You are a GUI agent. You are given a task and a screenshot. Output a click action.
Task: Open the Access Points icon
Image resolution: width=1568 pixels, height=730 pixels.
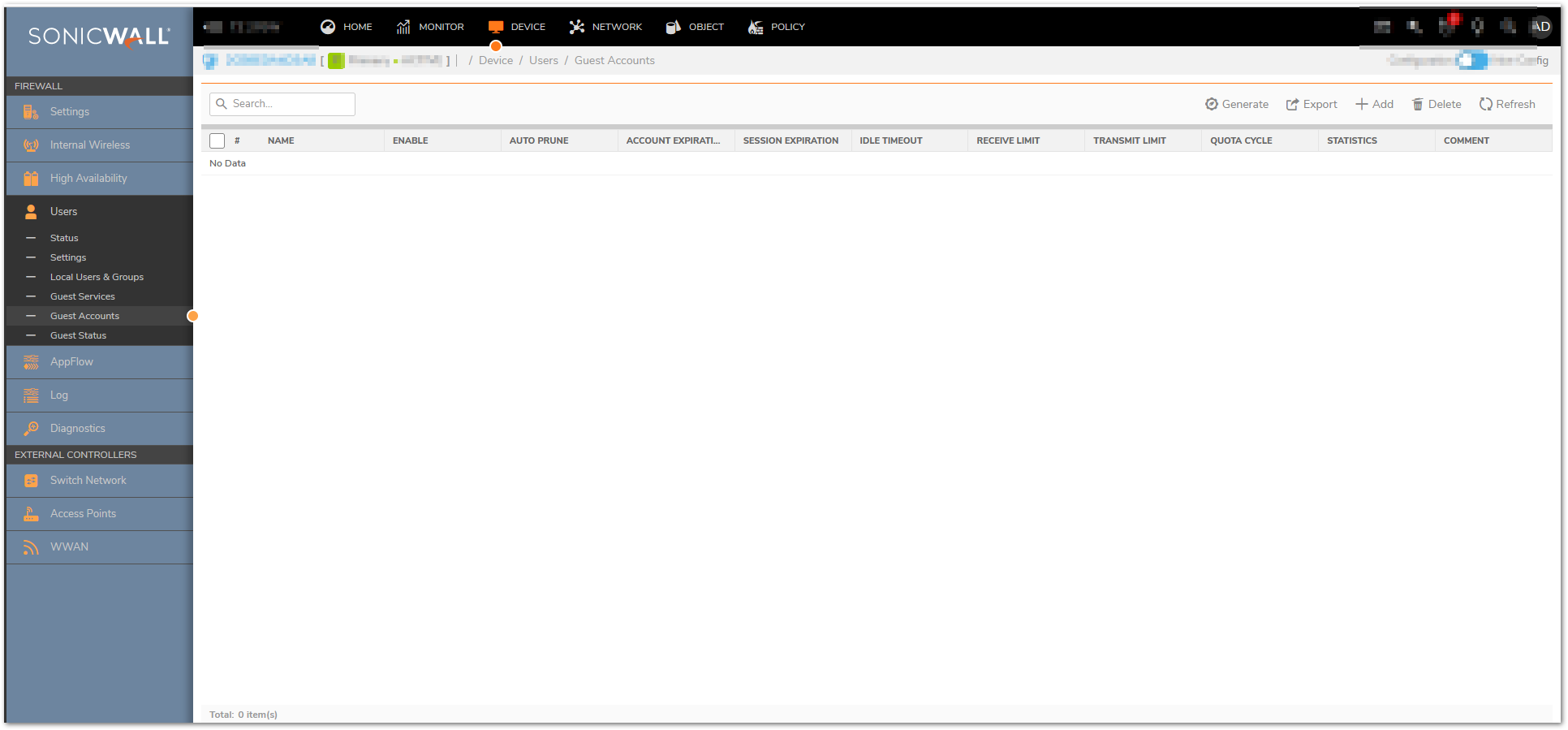[x=31, y=514]
